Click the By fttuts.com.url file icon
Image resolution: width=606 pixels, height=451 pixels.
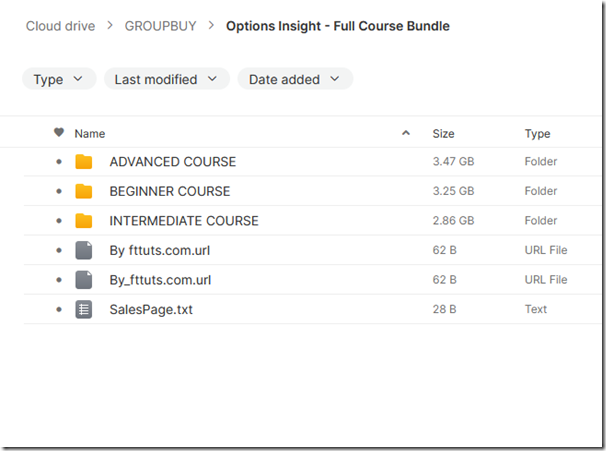coord(83,250)
